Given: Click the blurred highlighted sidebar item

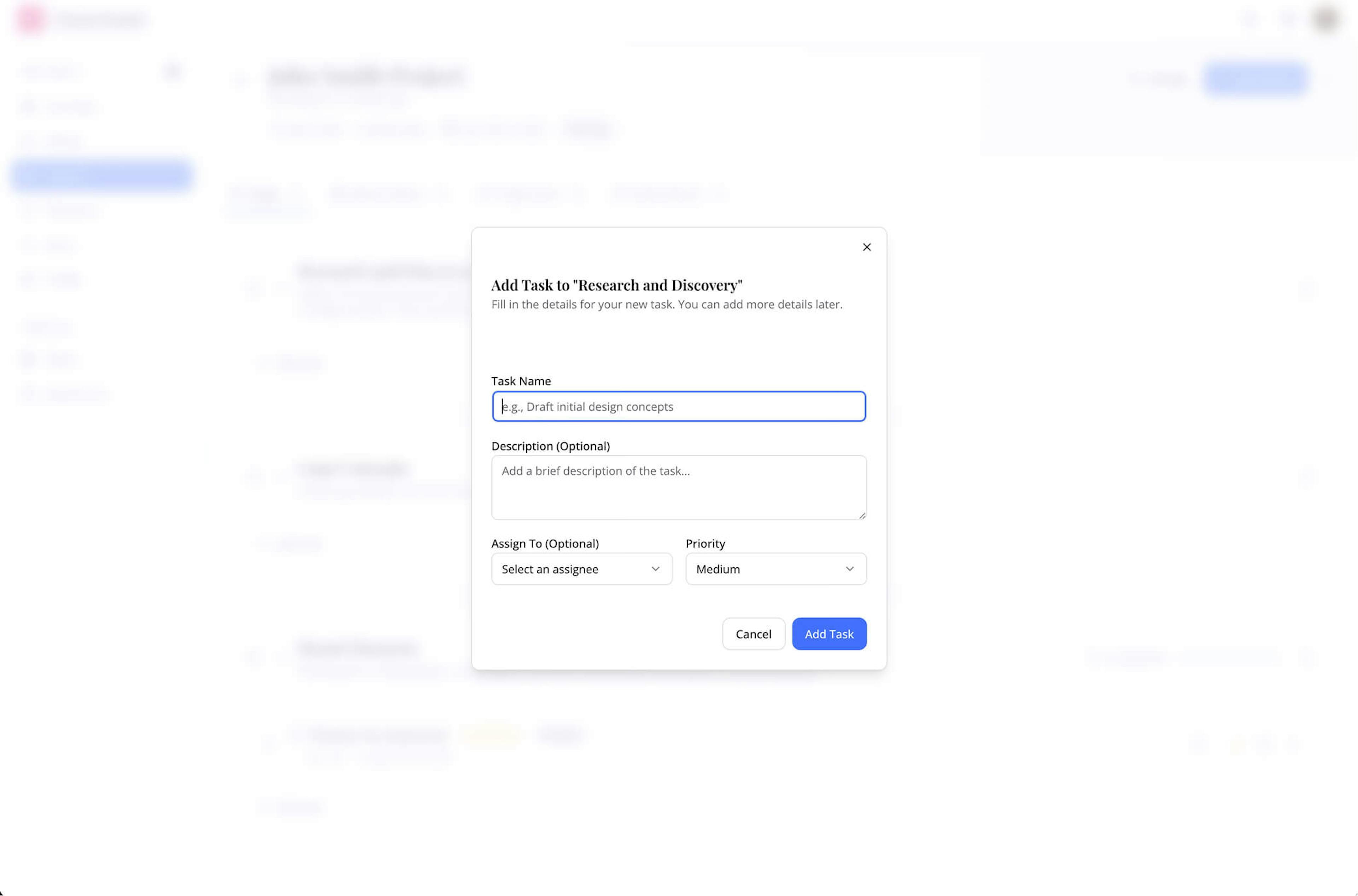Looking at the screenshot, I should [x=101, y=175].
